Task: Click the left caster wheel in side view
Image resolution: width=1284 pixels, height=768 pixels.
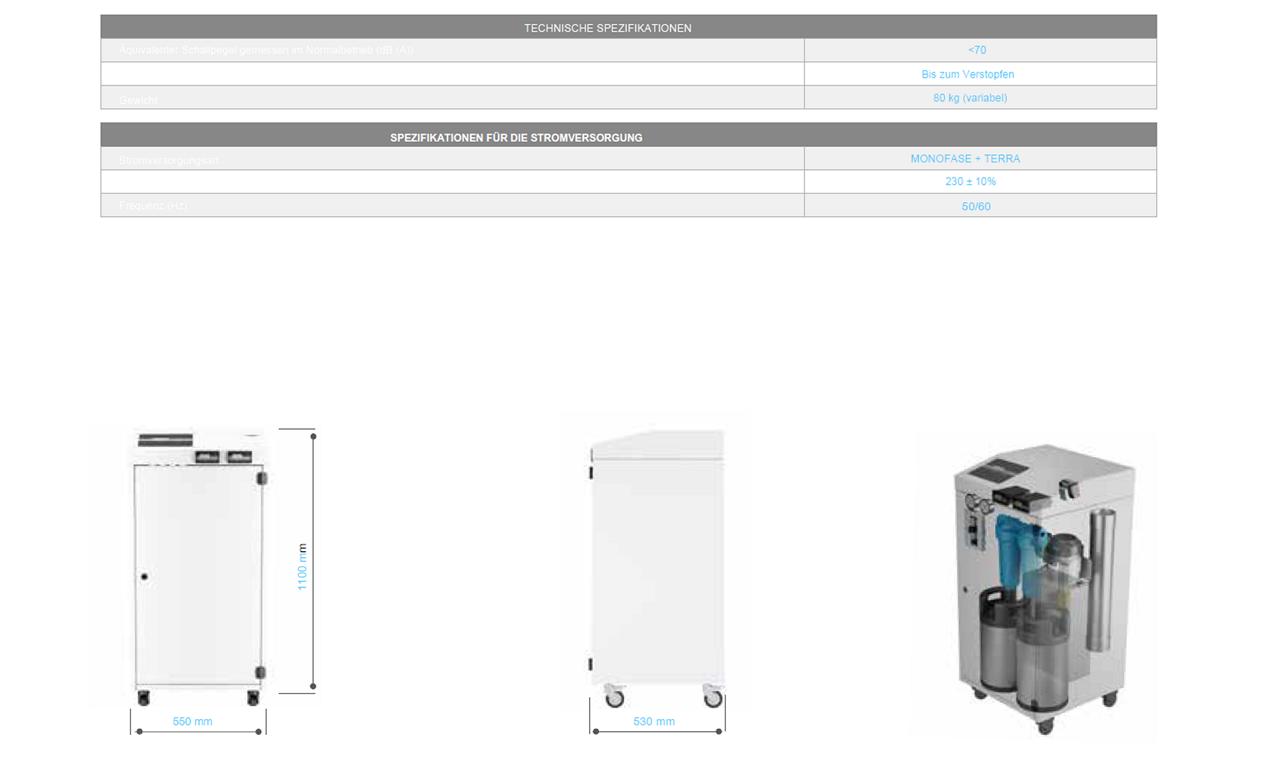Action: point(612,698)
